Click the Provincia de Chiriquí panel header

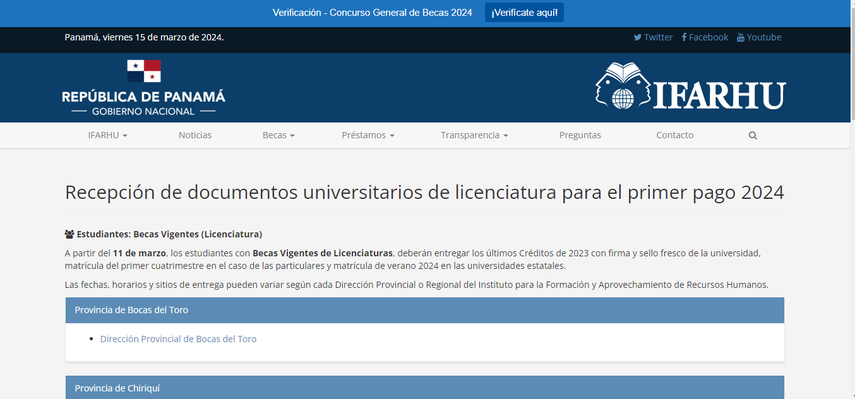425,388
